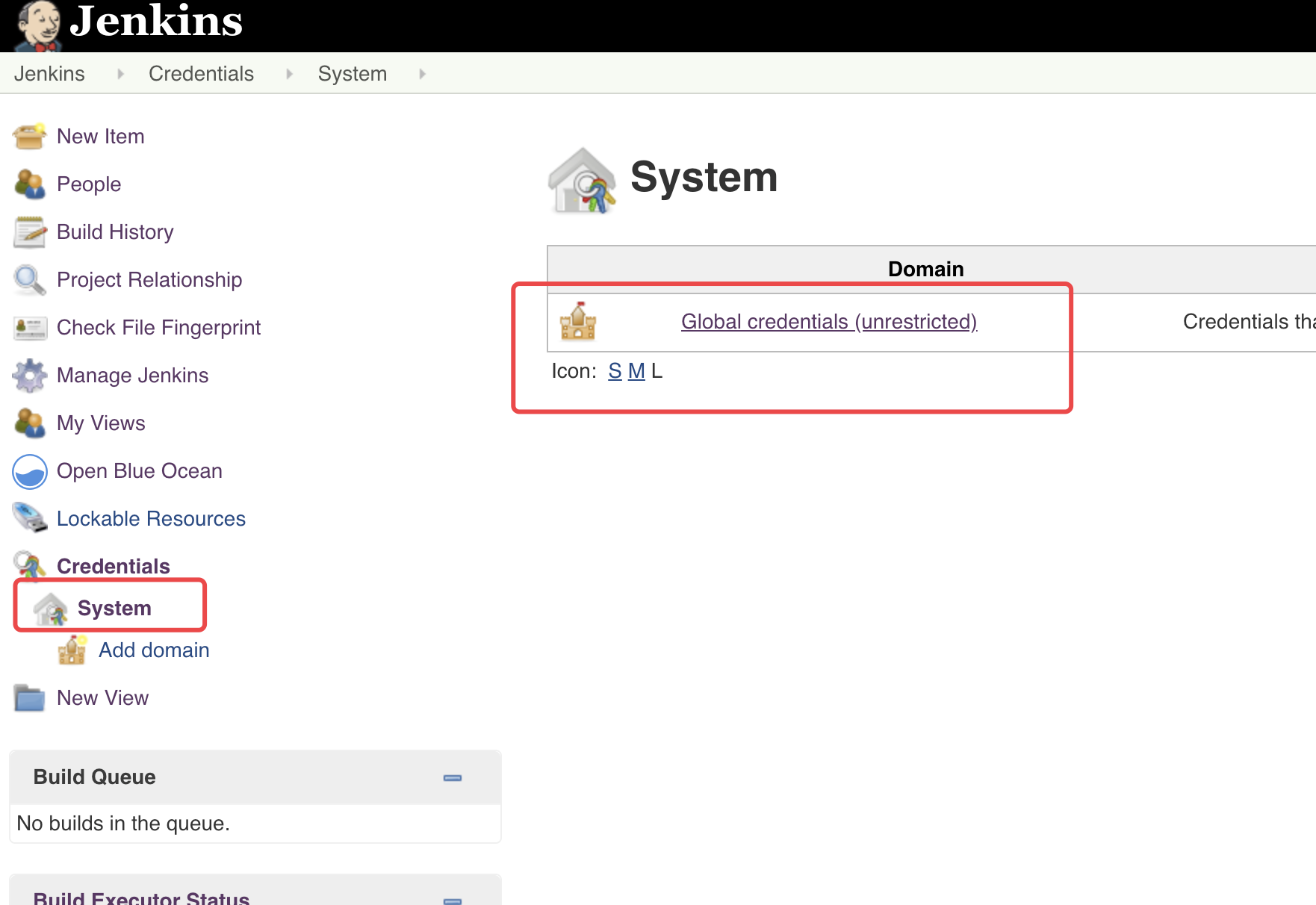Click the Lockable Resources USB icon

coord(30,519)
